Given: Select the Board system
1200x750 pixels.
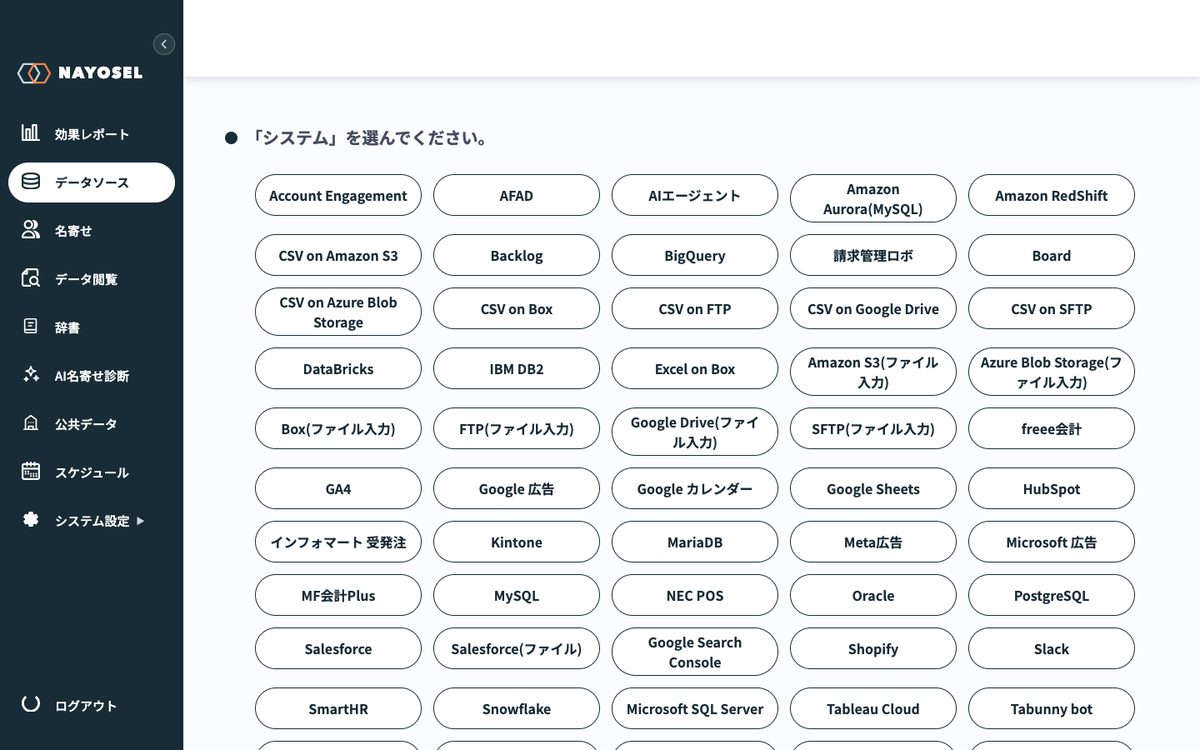Looking at the screenshot, I should pos(1051,255).
